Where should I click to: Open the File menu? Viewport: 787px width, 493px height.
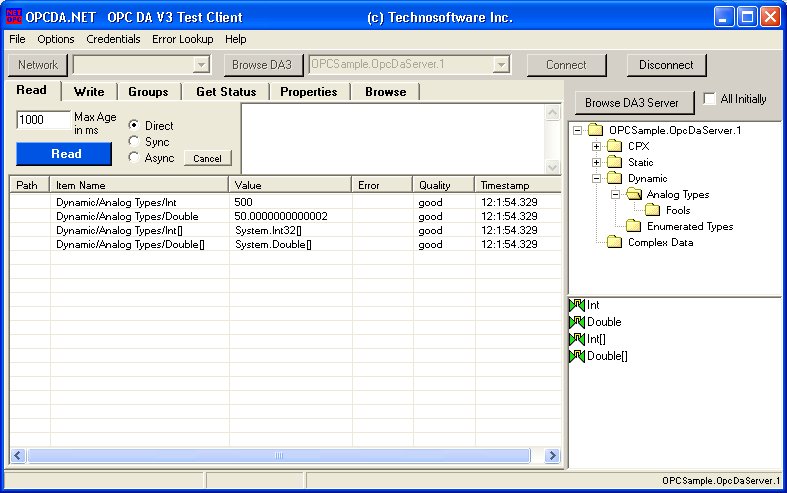[17, 39]
